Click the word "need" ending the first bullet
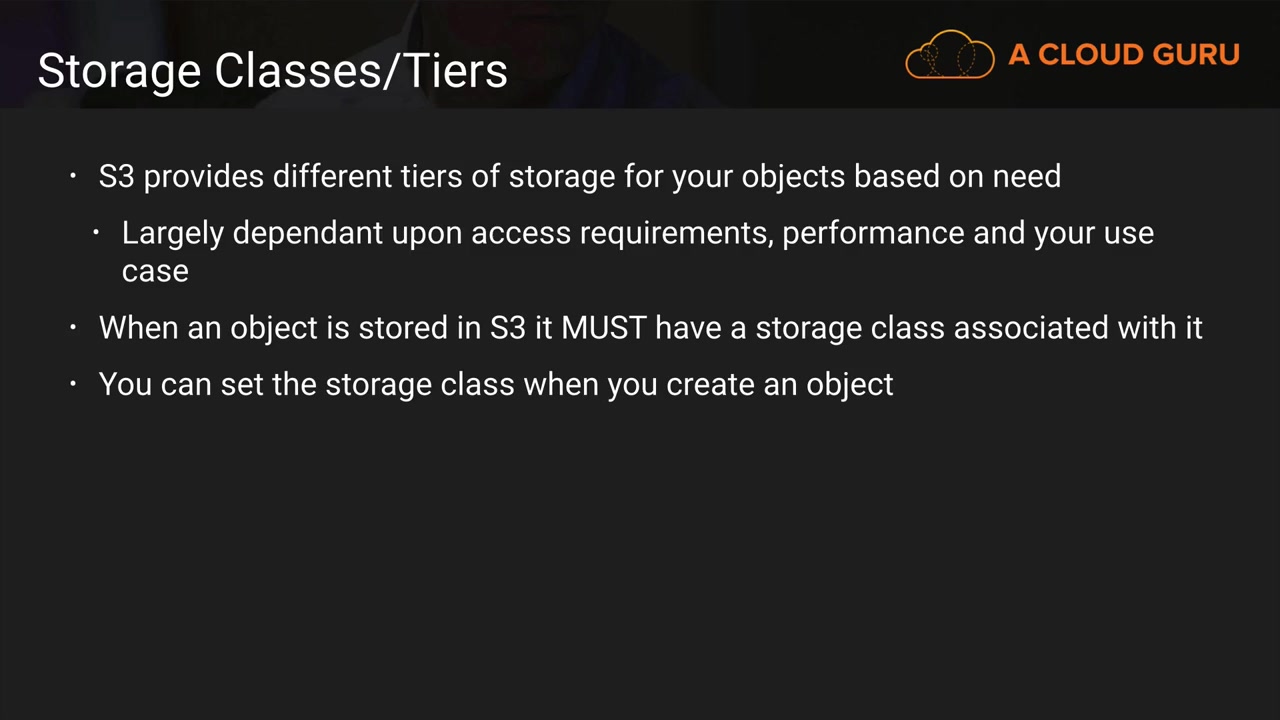Viewport: 1280px width, 720px height. (x=1026, y=177)
